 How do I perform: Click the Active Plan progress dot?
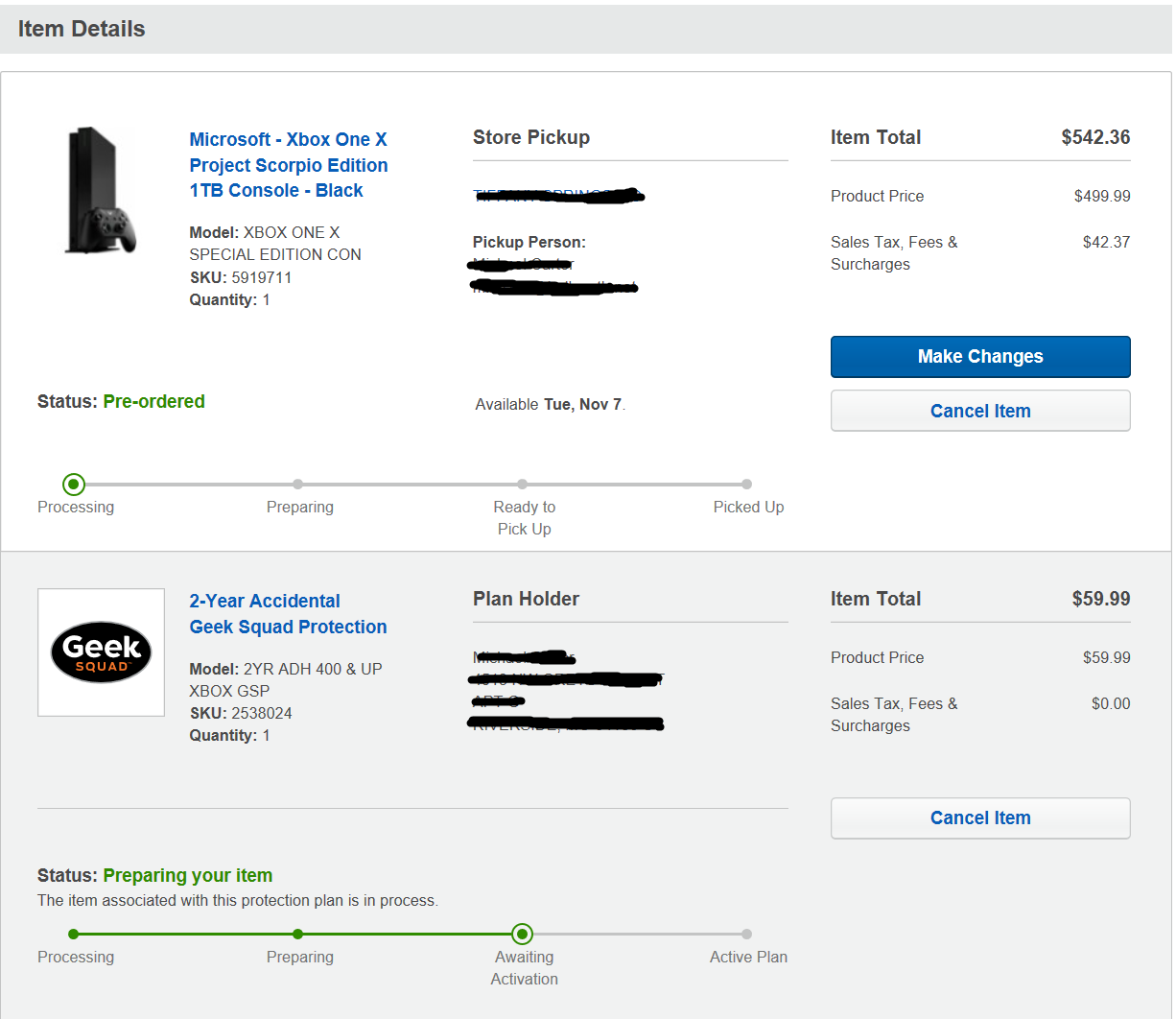746,934
